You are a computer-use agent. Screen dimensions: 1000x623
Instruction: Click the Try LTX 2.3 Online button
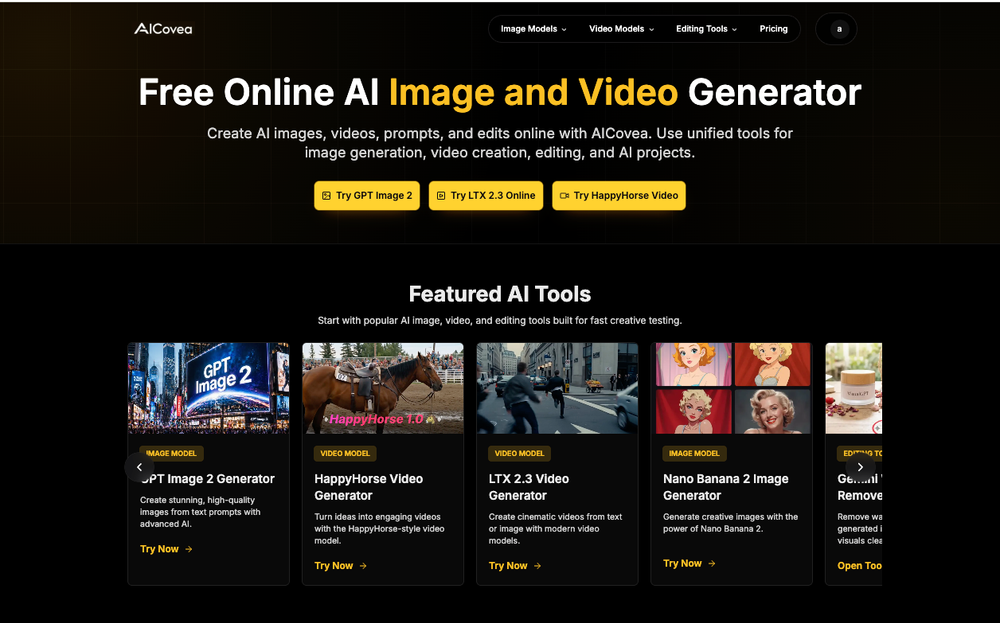(486, 196)
